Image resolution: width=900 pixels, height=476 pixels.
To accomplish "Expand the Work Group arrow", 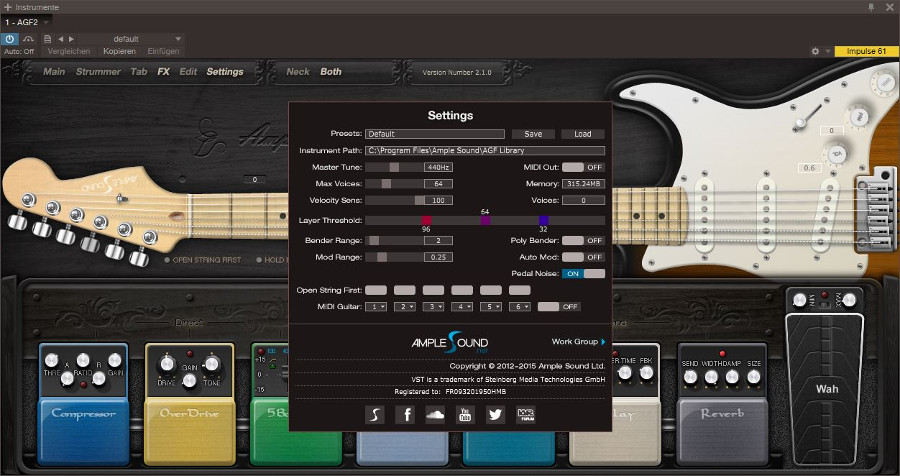I will point(603,342).
